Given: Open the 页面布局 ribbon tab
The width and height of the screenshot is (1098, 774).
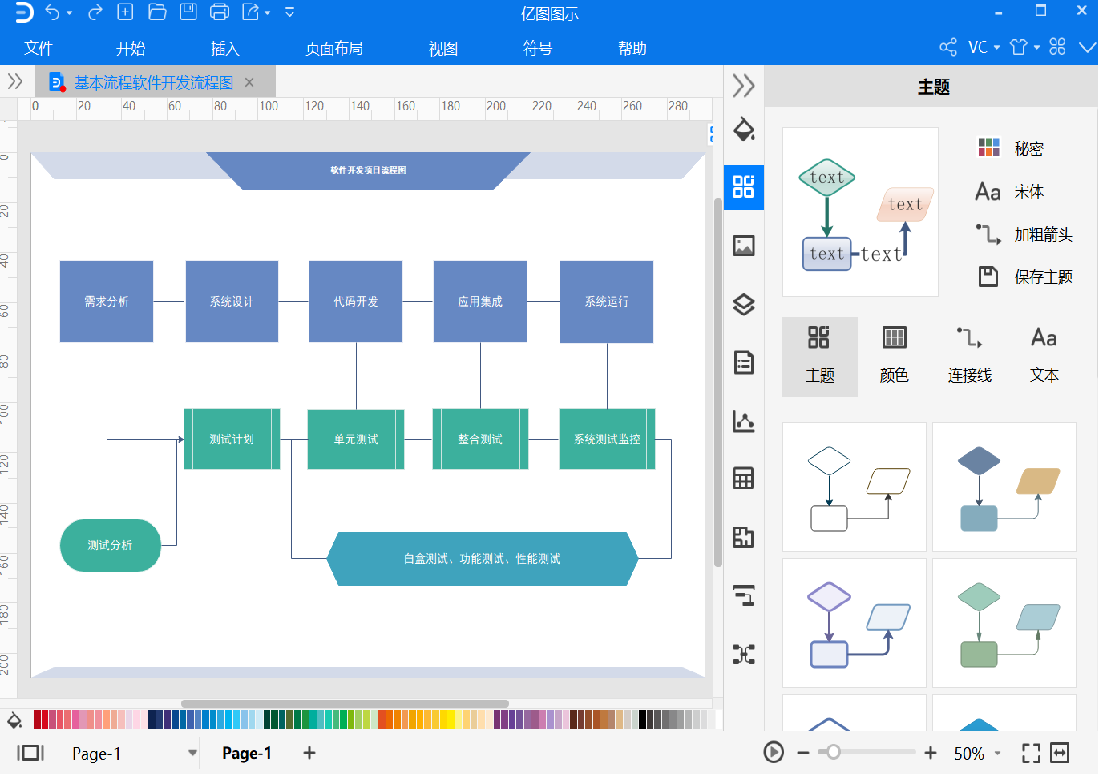Looking at the screenshot, I should pyautogui.click(x=334, y=48).
